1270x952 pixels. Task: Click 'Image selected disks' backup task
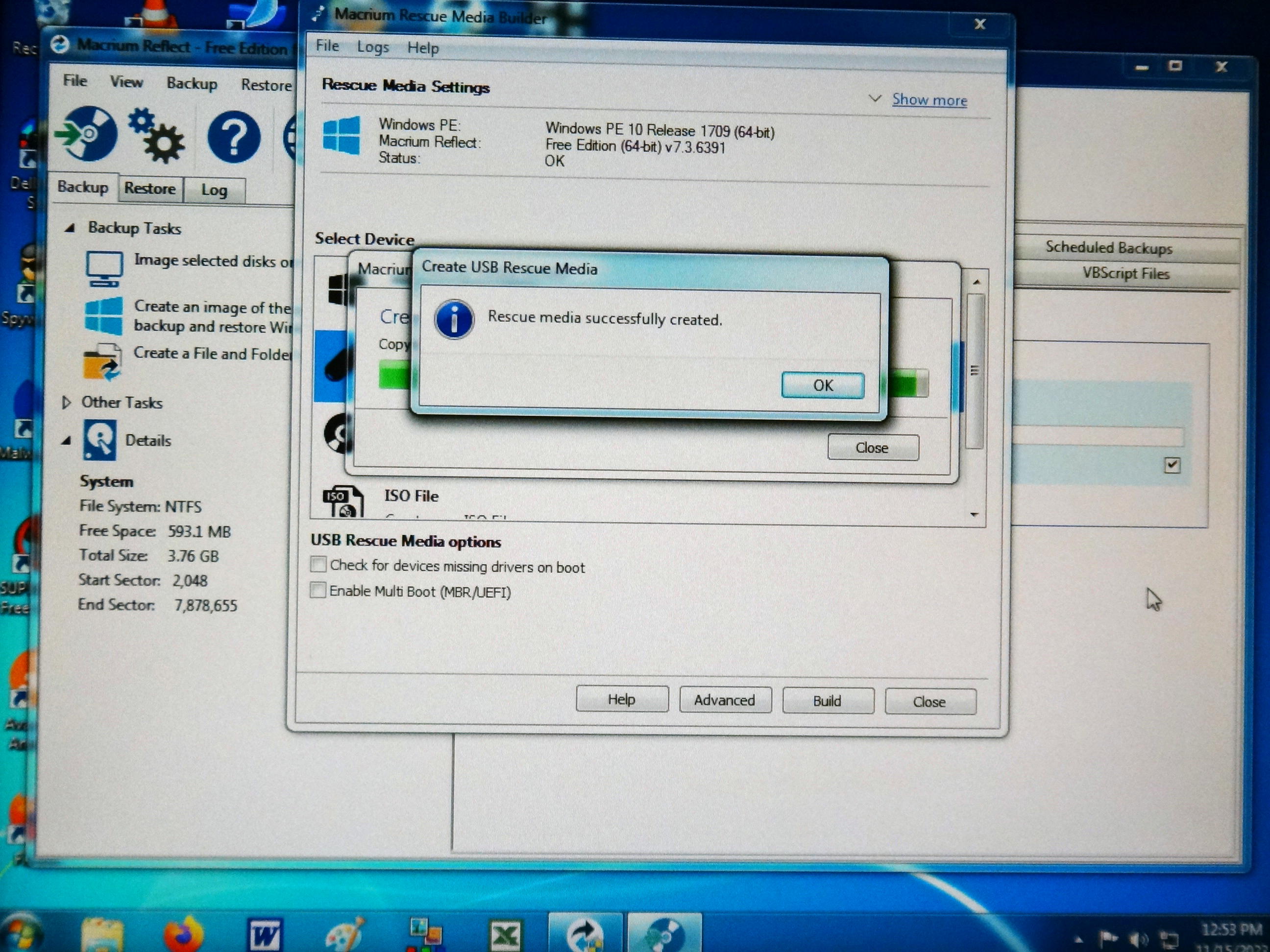pos(214,261)
